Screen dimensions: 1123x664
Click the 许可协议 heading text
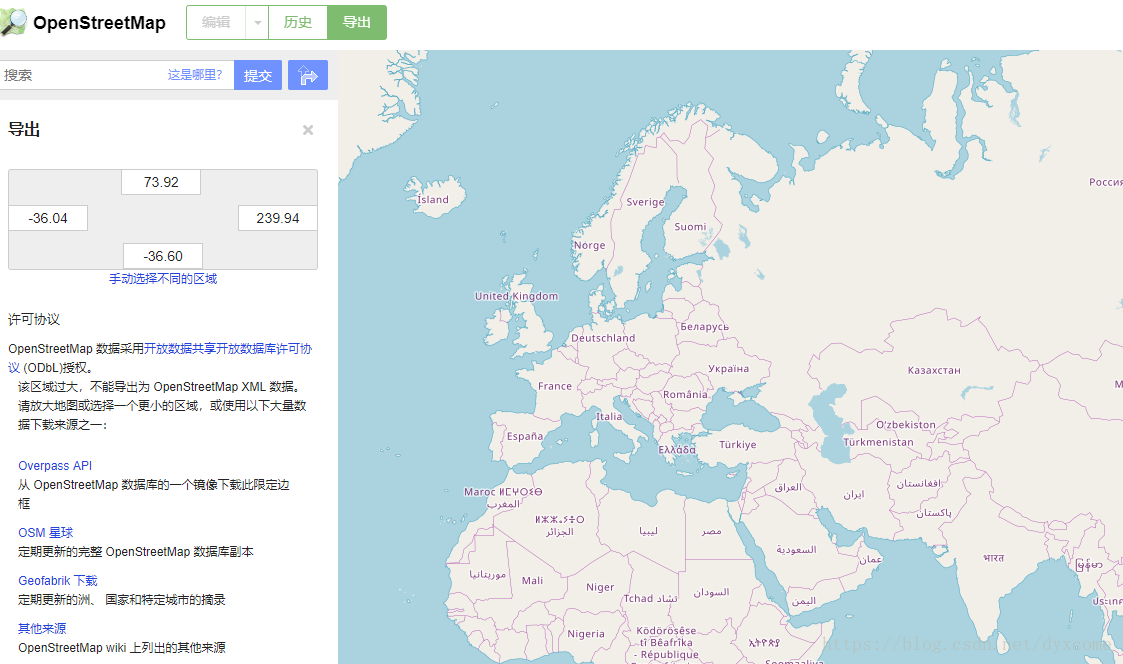point(34,319)
